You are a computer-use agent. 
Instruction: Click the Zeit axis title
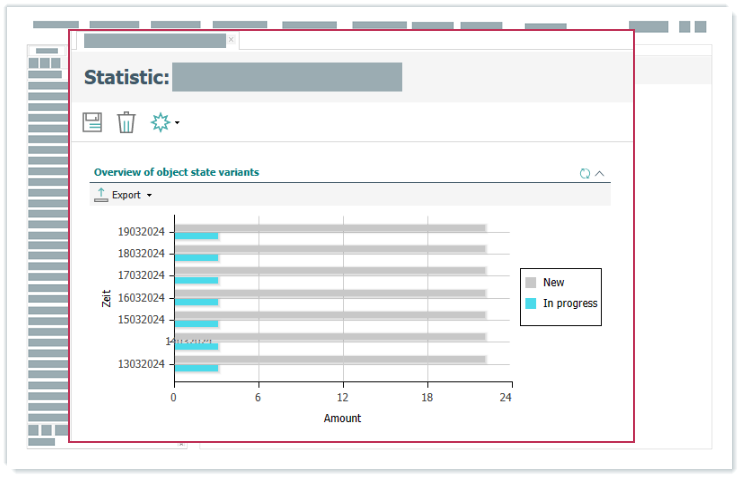coord(106,298)
